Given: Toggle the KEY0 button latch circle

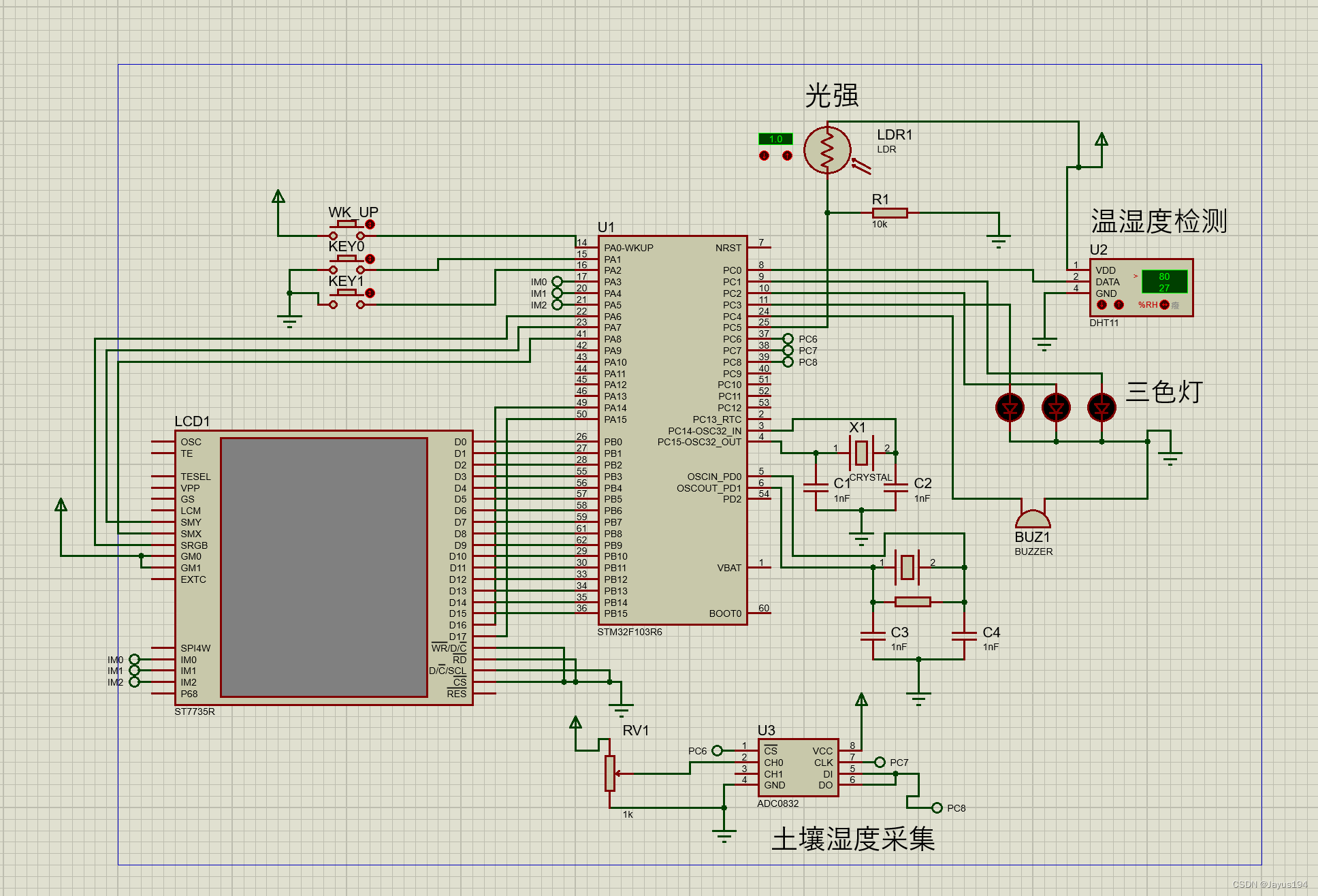Looking at the screenshot, I should point(370,259).
